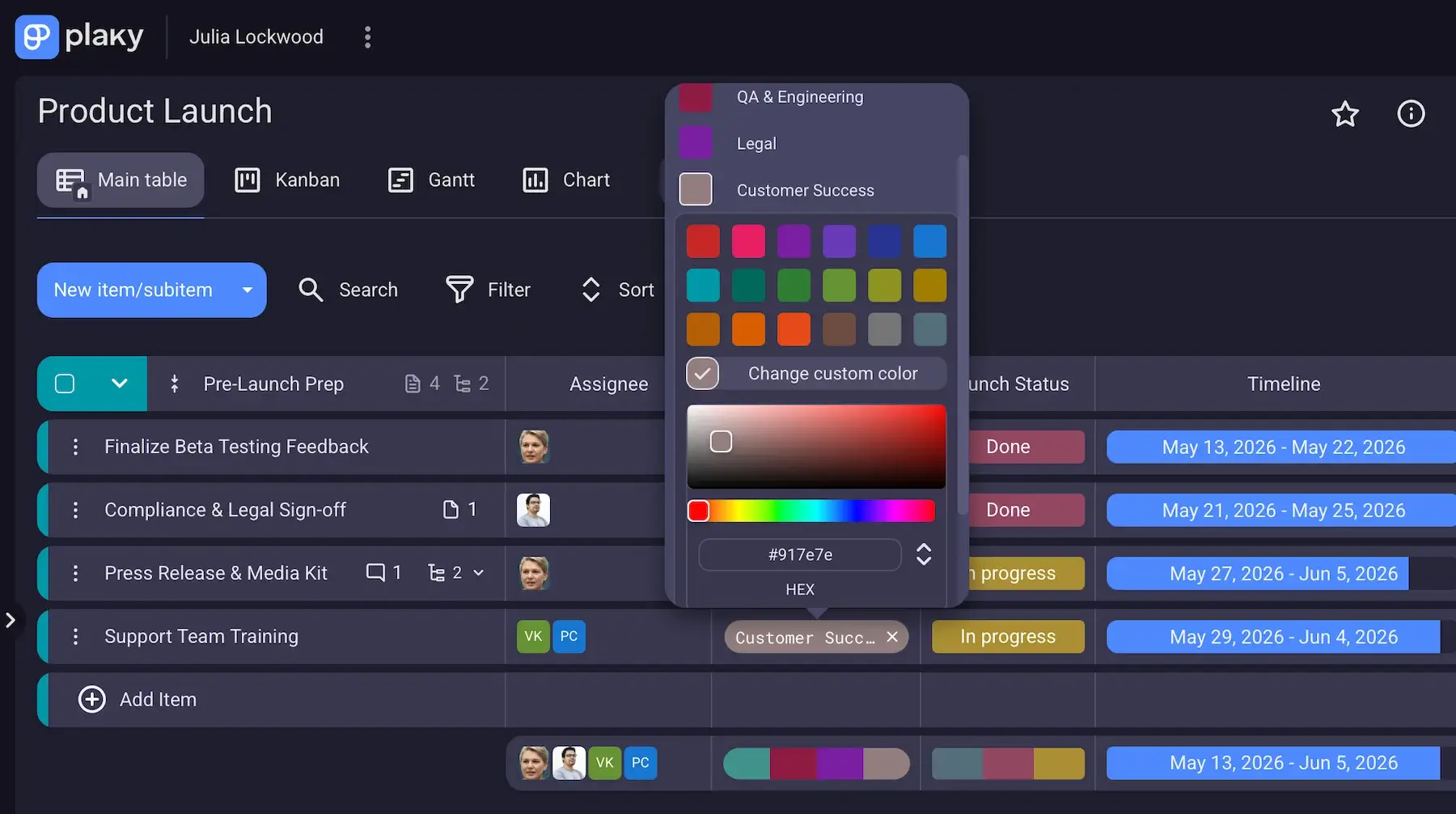Pick the dark green color swatch
The image size is (1456, 814).
748,285
